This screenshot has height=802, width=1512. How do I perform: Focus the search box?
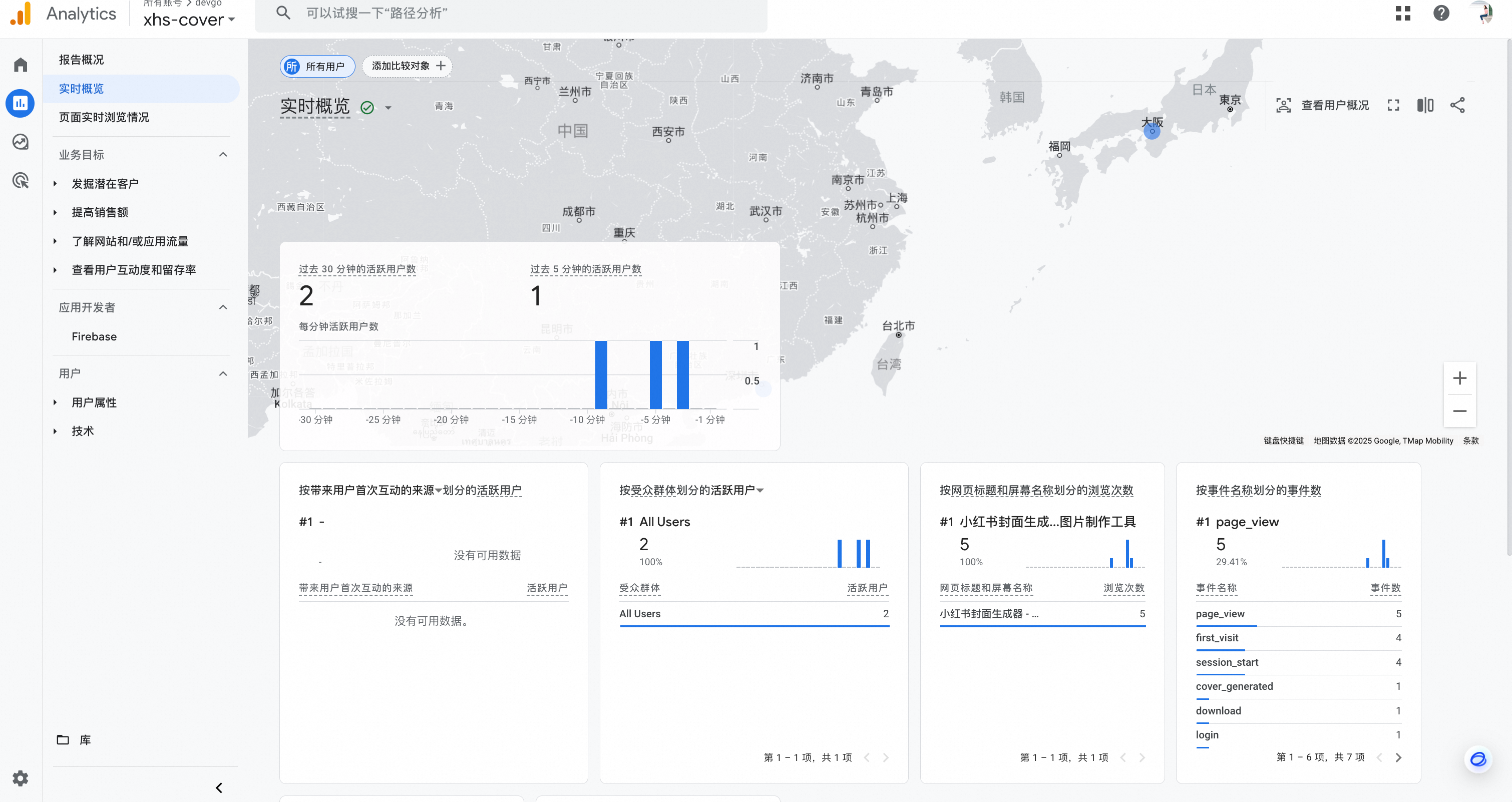(511, 13)
